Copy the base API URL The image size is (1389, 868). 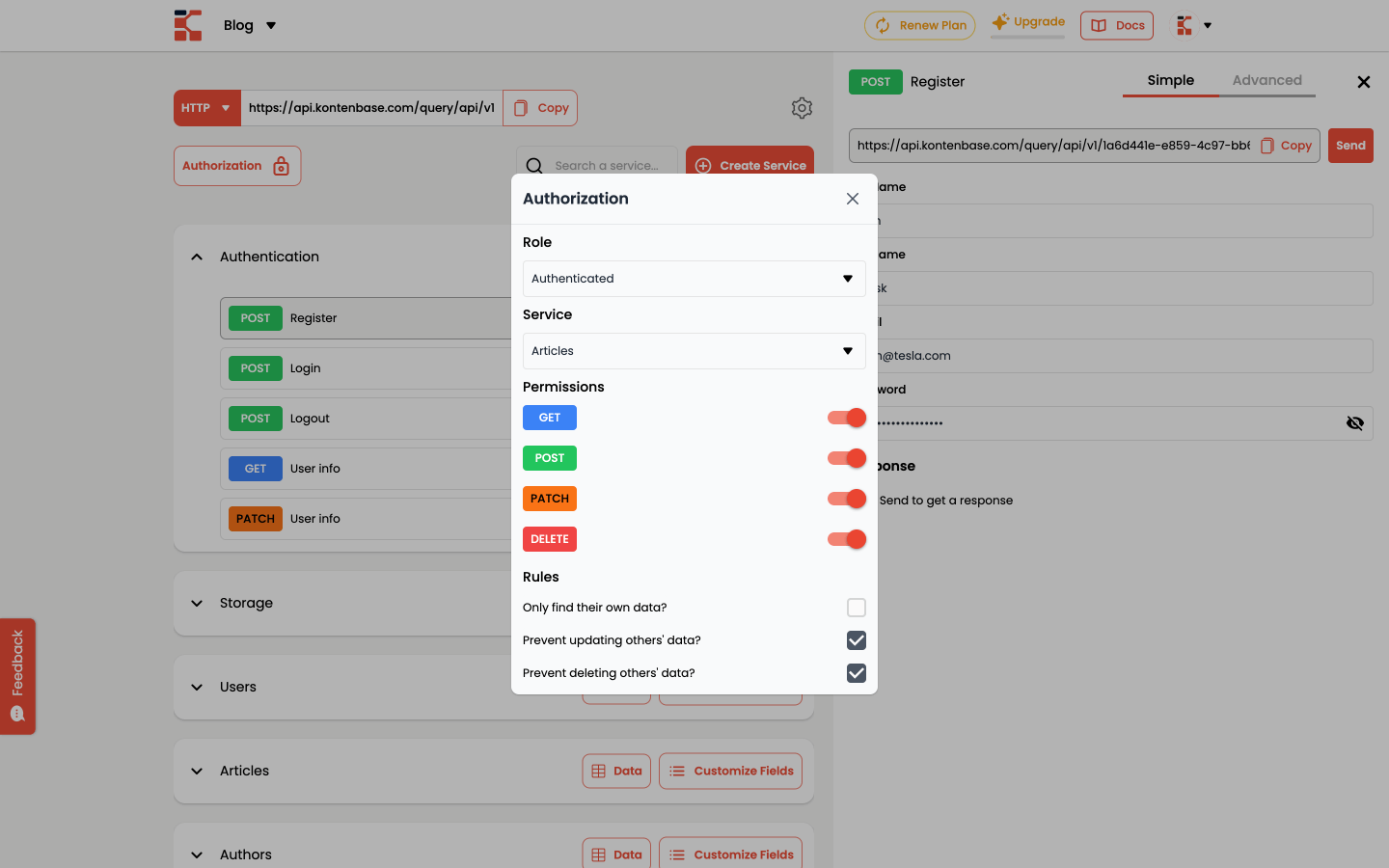540,108
